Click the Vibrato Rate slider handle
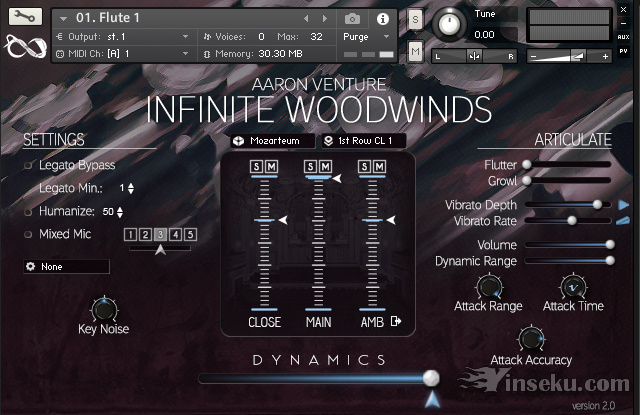This screenshot has width=640, height=415. click(572, 220)
